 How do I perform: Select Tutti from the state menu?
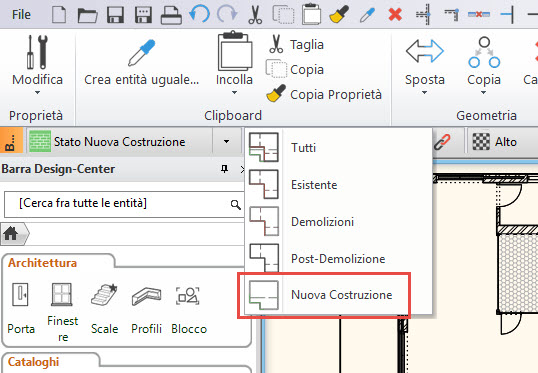[338, 148]
